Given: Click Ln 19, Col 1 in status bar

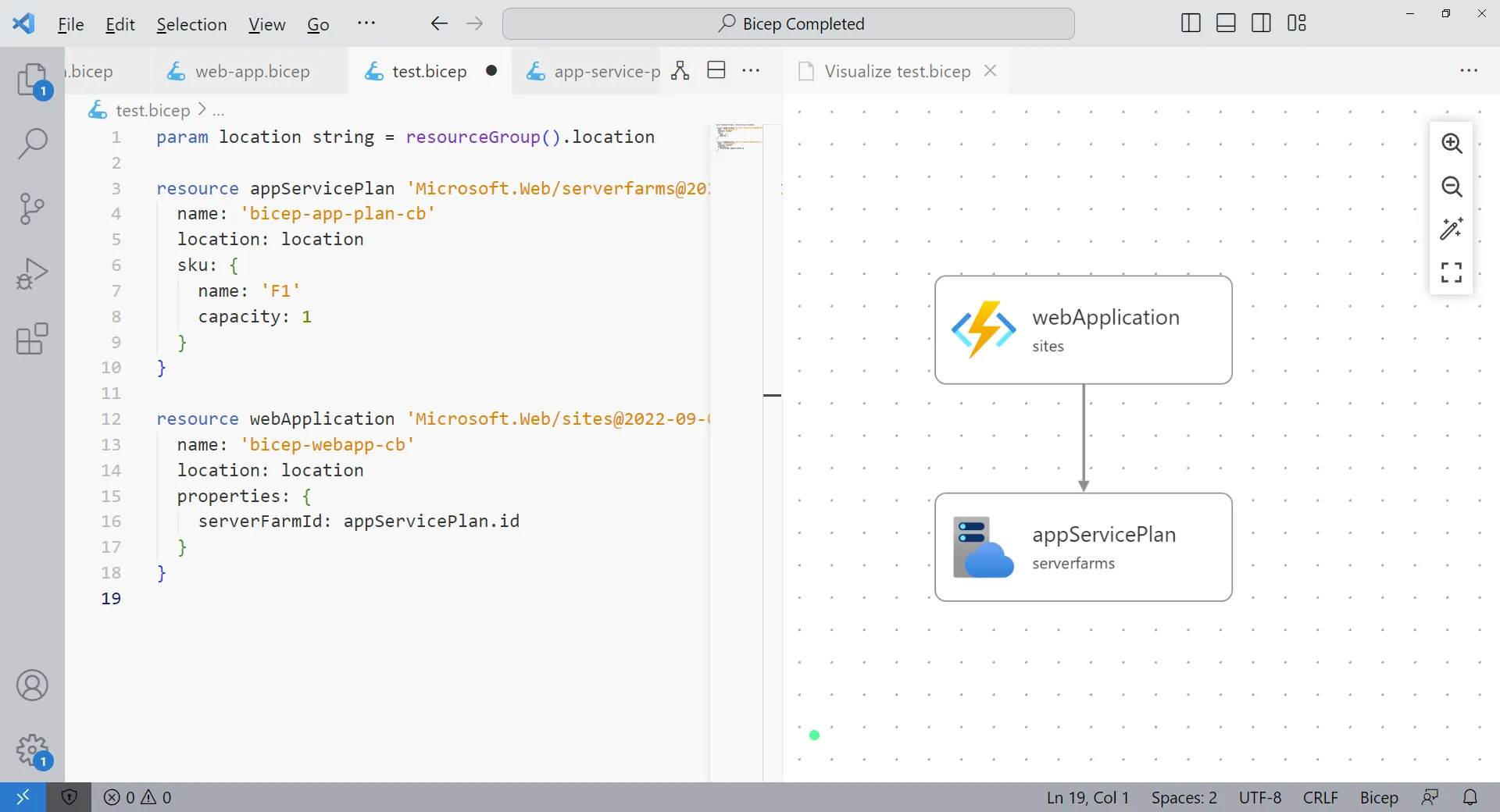Looking at the screenshot, I should click(x=1087, y=797).
